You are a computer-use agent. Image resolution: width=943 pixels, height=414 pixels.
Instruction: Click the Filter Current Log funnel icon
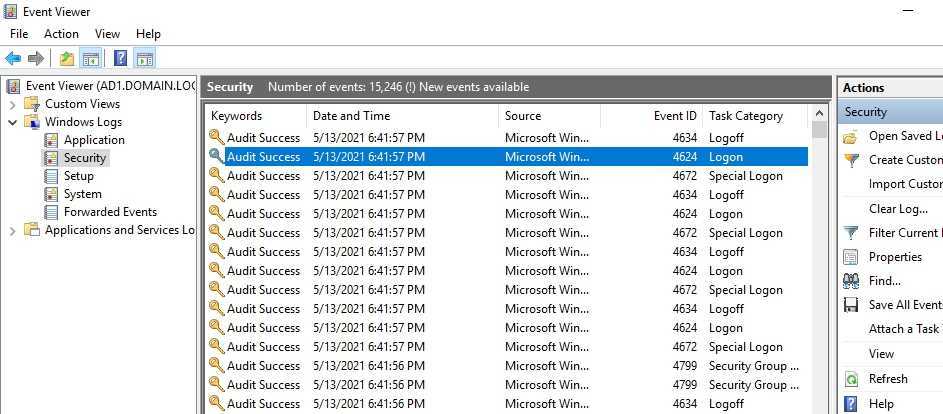[851, 233]
